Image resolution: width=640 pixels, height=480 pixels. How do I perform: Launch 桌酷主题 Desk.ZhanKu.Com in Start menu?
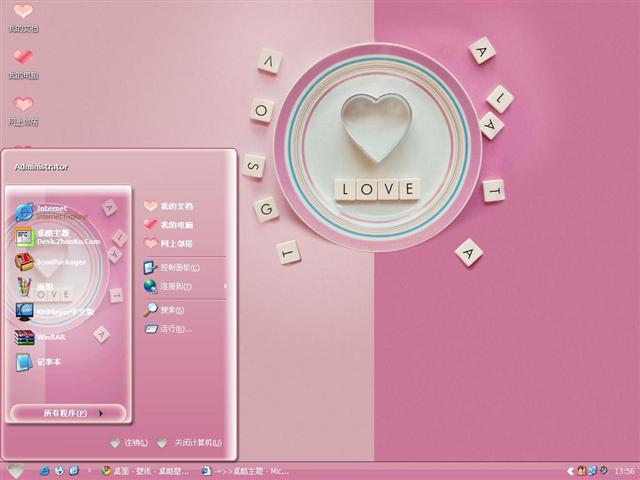tap(57, 237)
